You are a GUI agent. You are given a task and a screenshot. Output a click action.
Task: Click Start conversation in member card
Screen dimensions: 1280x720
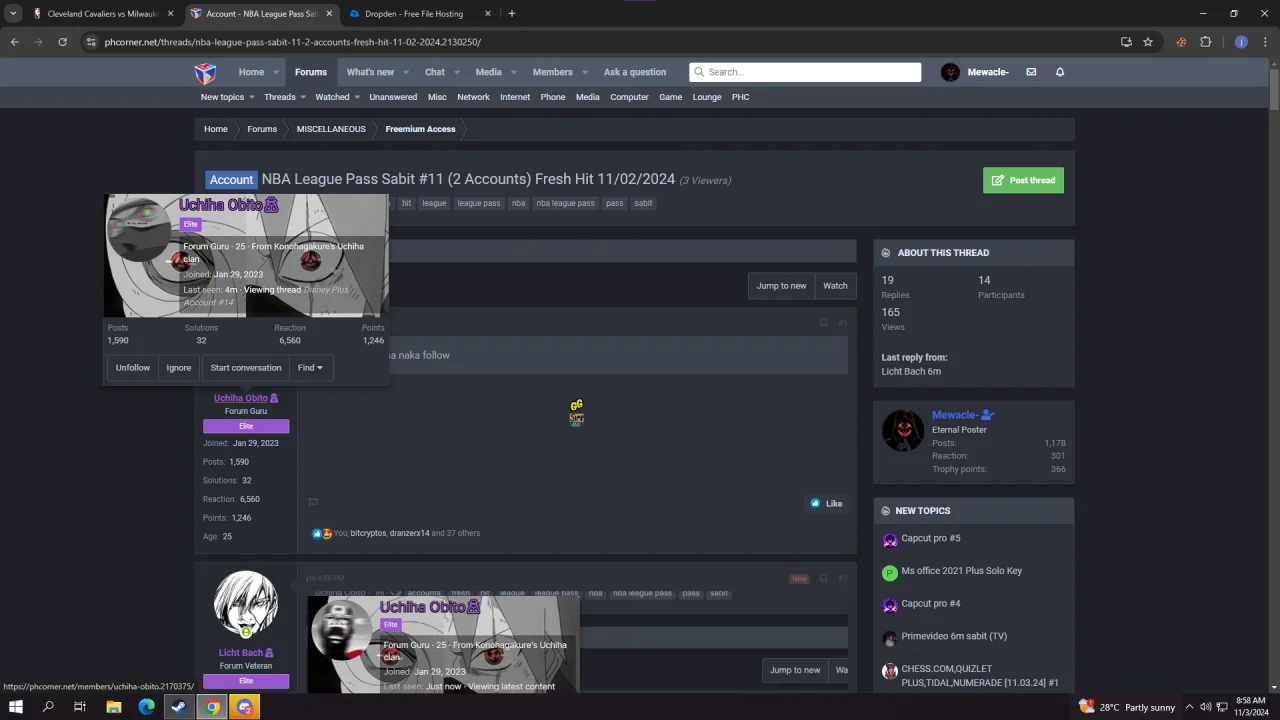tap(246, 368)
